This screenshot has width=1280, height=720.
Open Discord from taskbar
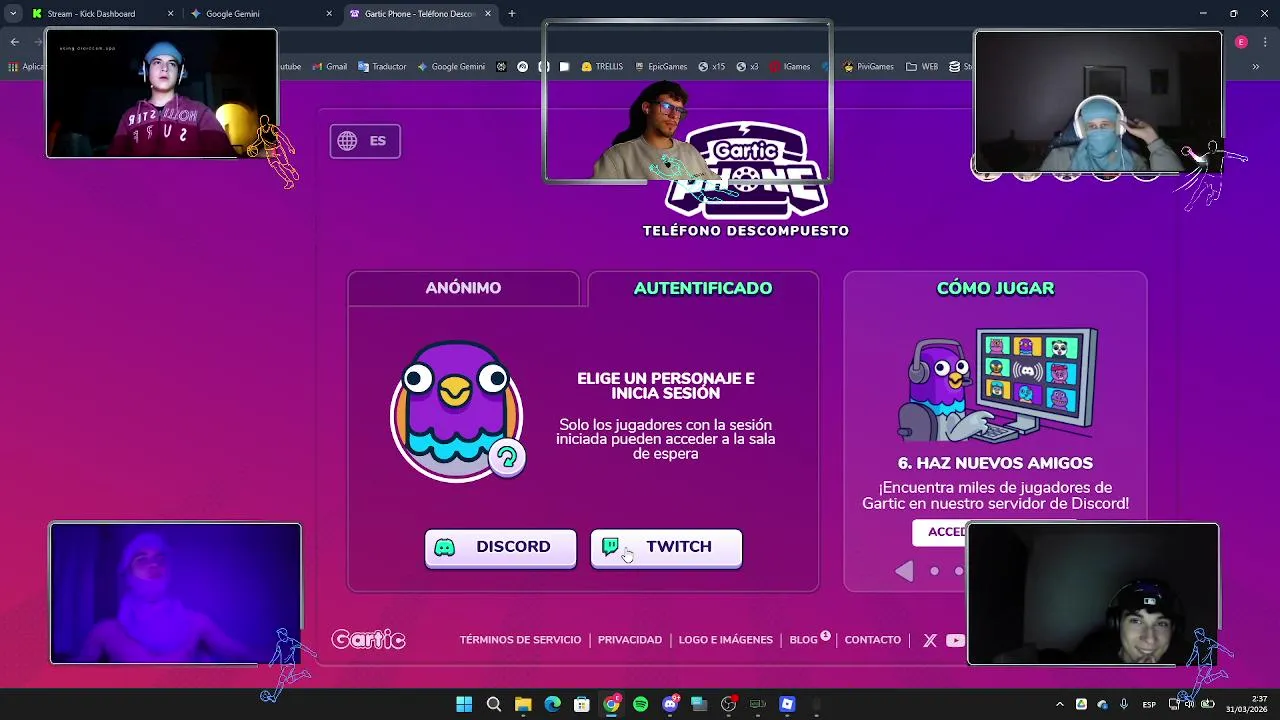(x=670, y=704)
